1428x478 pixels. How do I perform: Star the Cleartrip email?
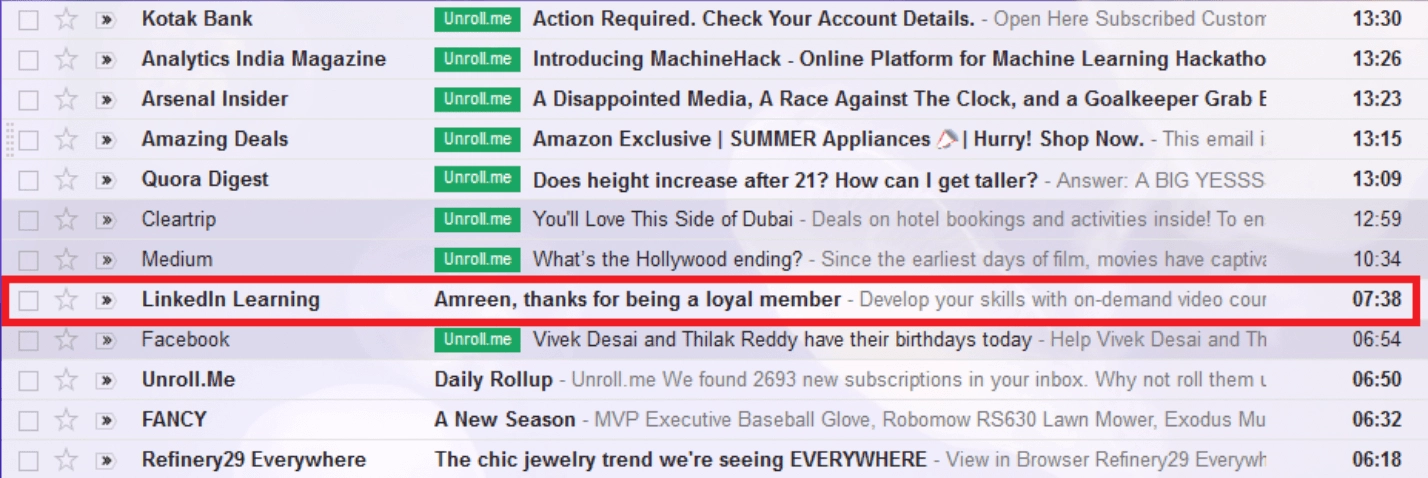click(66, 219)
